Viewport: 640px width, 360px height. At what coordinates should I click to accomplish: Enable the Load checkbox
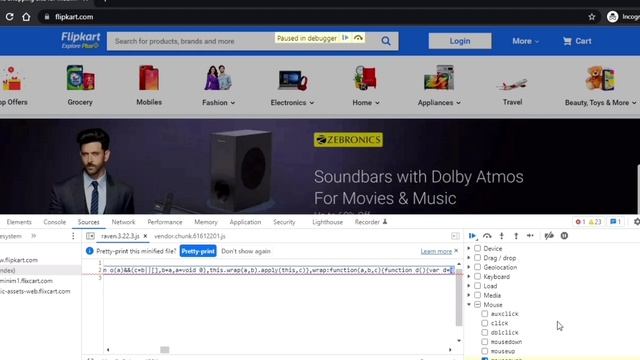[x=477, y=286]
